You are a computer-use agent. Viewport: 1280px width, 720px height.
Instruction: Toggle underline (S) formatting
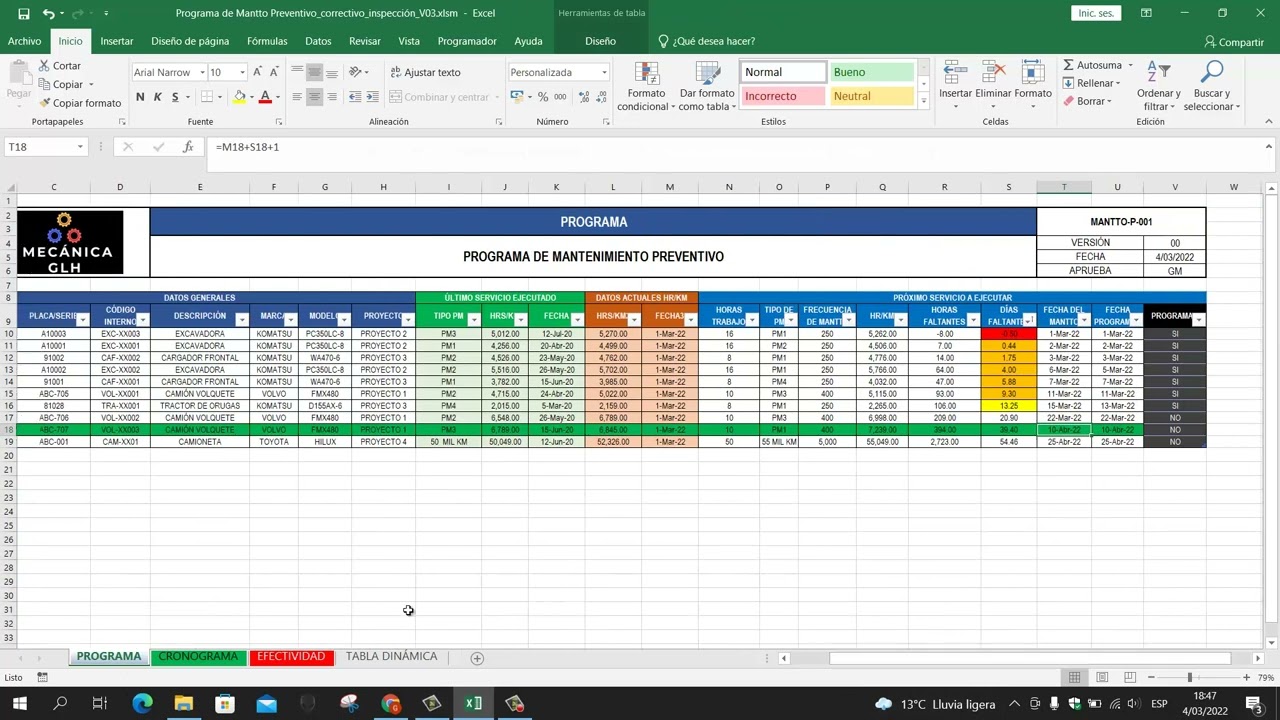point(175,97)
